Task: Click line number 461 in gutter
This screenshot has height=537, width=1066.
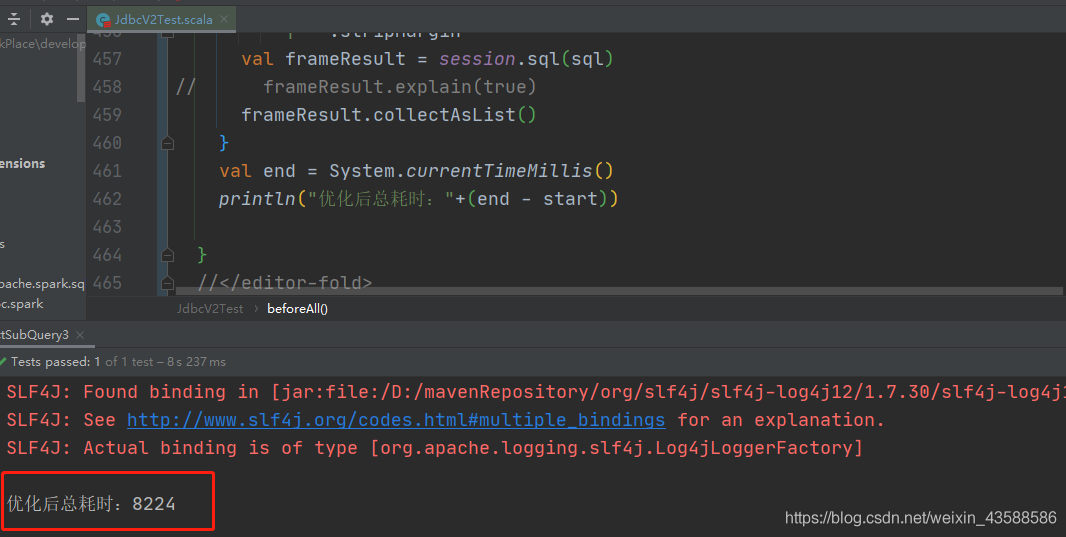Action: [107, 171]
